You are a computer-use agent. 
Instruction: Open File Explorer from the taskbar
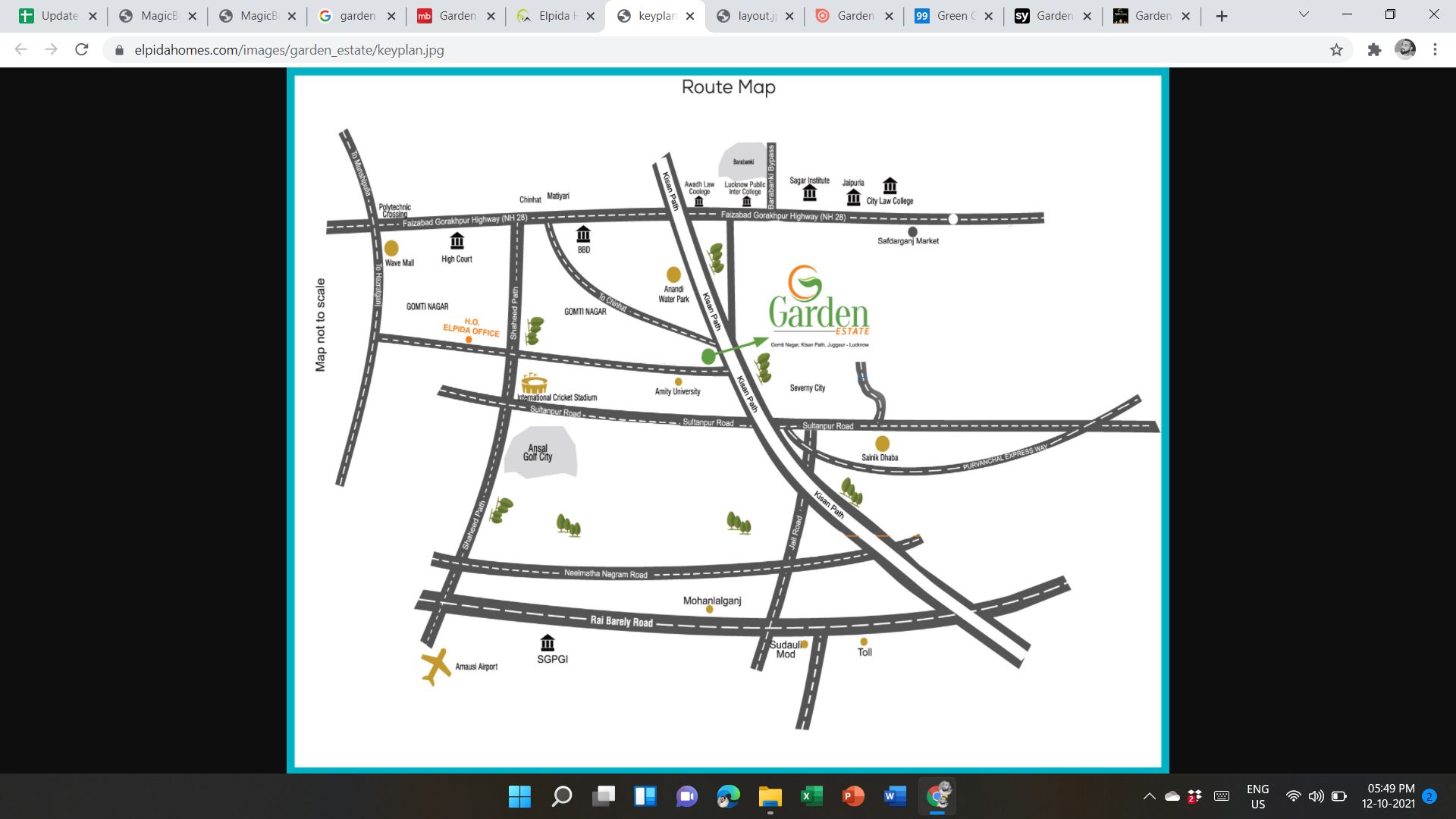(x=770, y=796)
